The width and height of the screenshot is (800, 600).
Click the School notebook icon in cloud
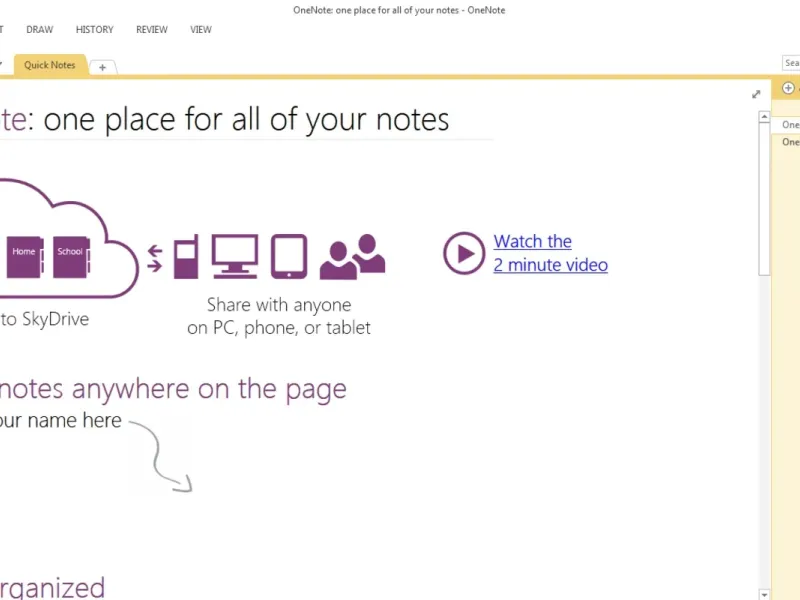click(x=71, y=257)
